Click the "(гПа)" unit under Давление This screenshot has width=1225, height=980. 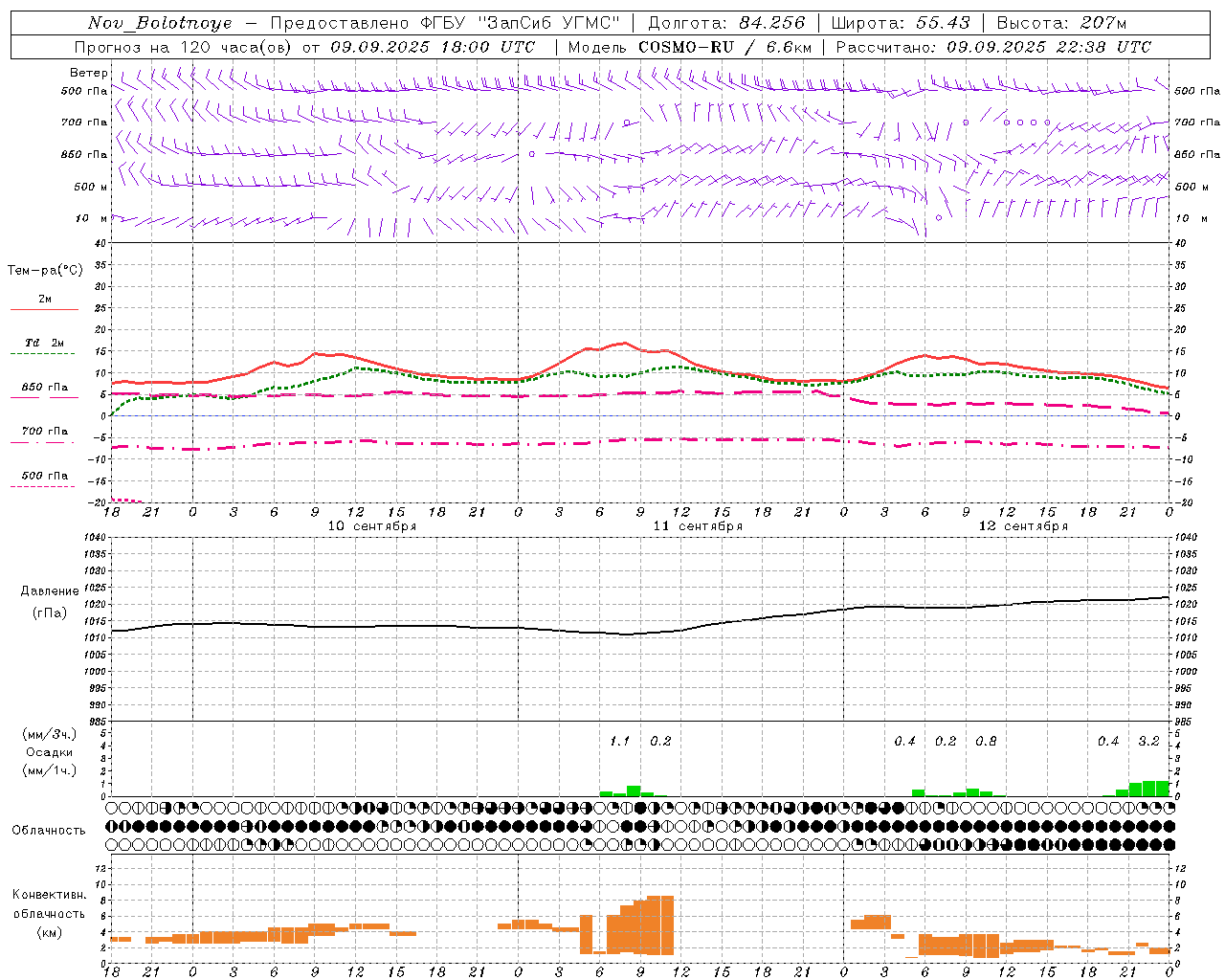point(49,612)
